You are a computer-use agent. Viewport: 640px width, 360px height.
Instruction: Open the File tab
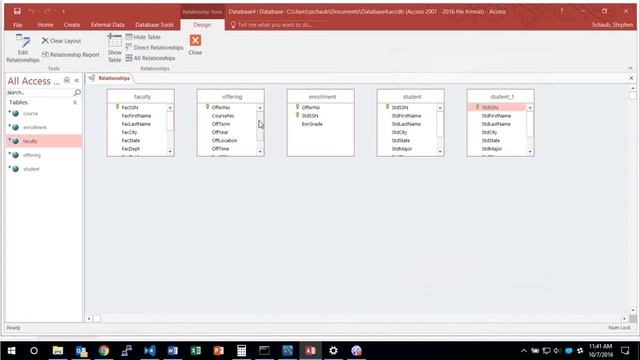point(18,25)
